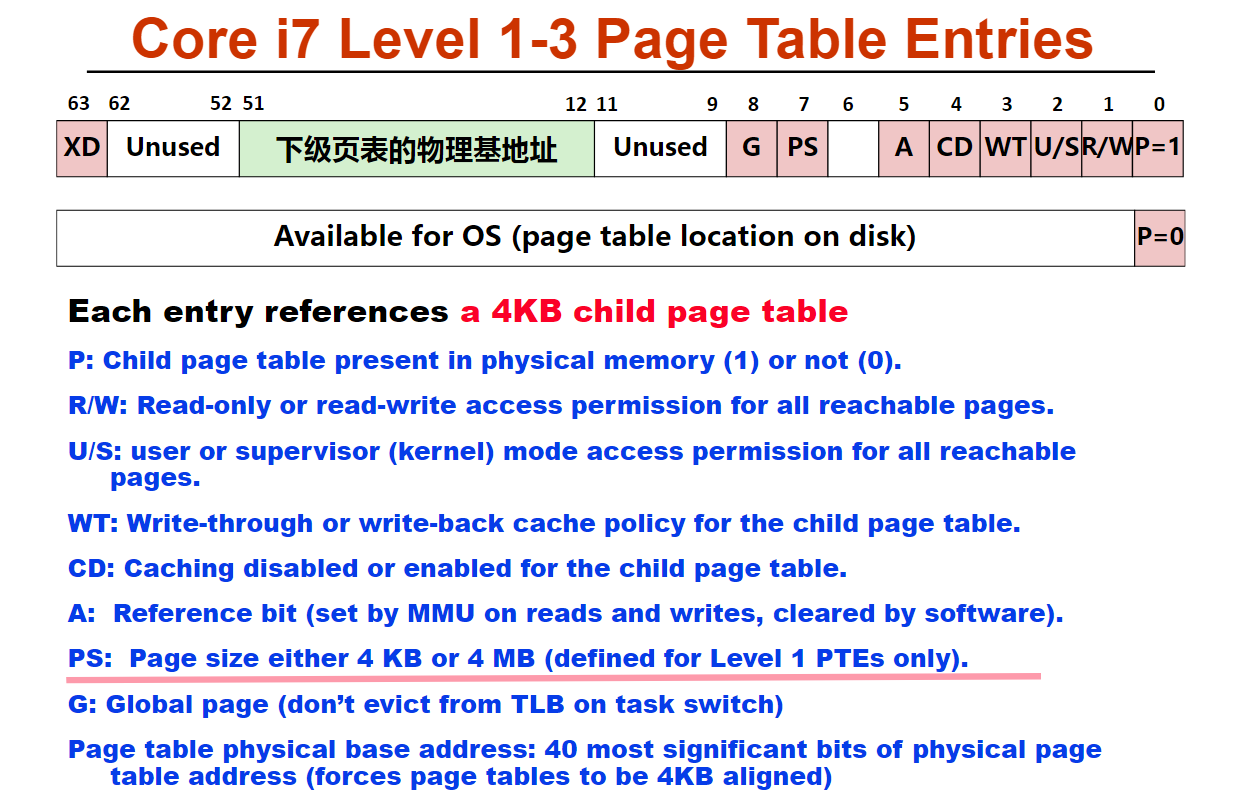Click the "PS: Page size either 4 KB" line

click(x=518, y=659)
